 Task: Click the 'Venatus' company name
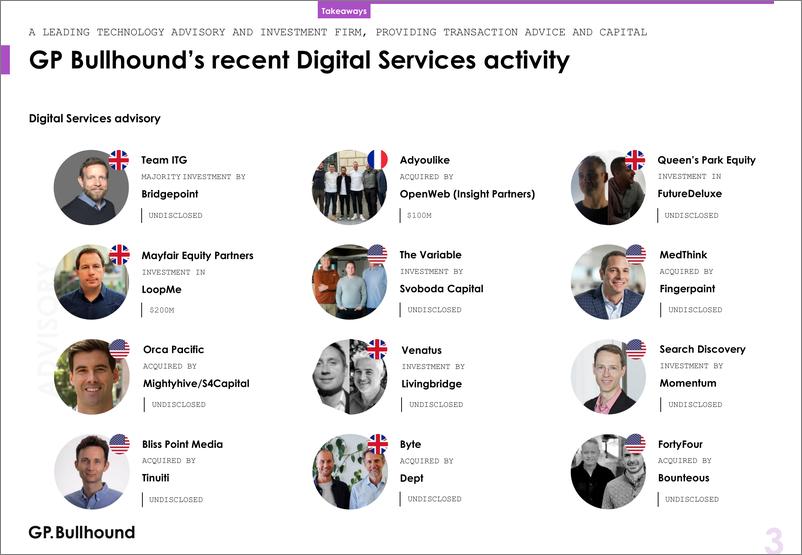[421, 350]
